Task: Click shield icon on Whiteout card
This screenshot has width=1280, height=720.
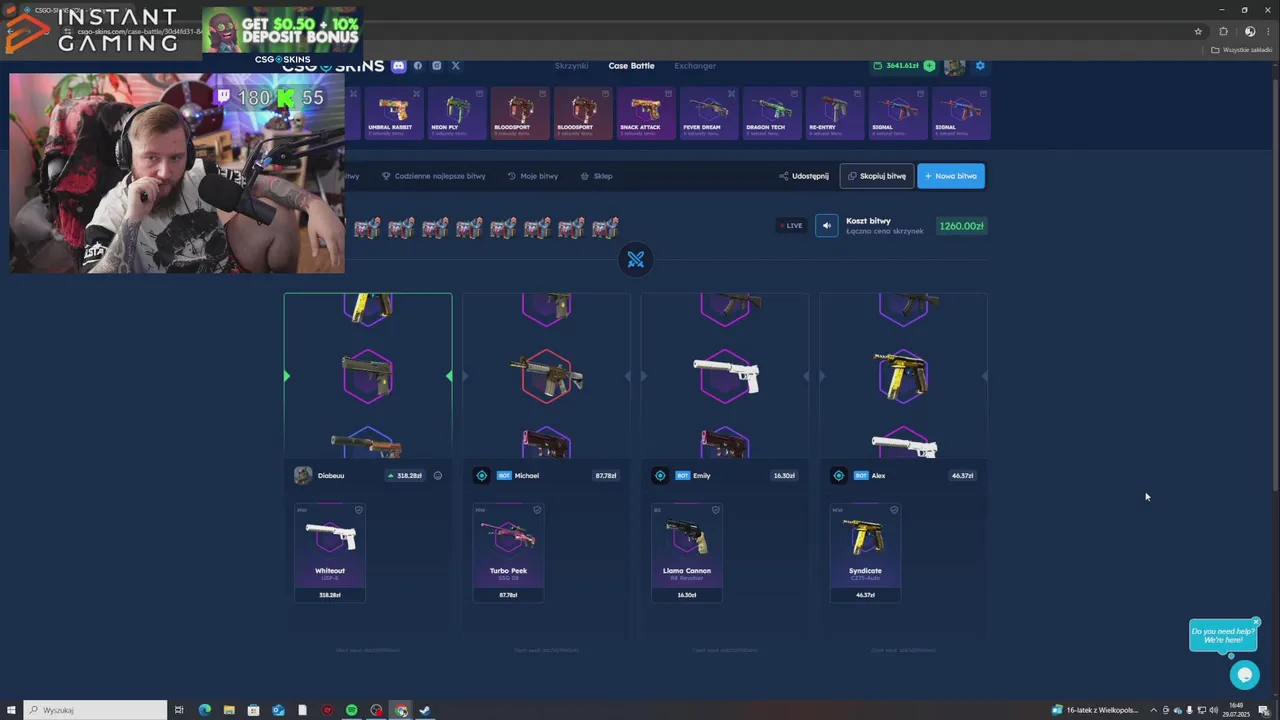Action: coord(359,510)
